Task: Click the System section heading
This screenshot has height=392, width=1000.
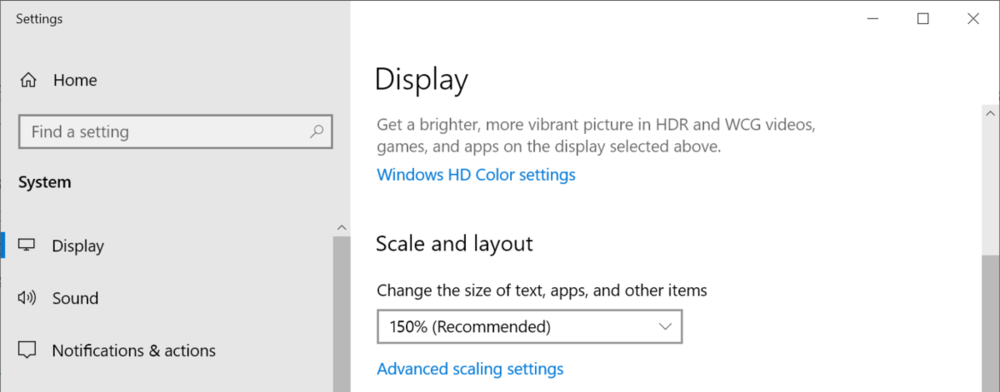Action: click(x=45, y=182)
